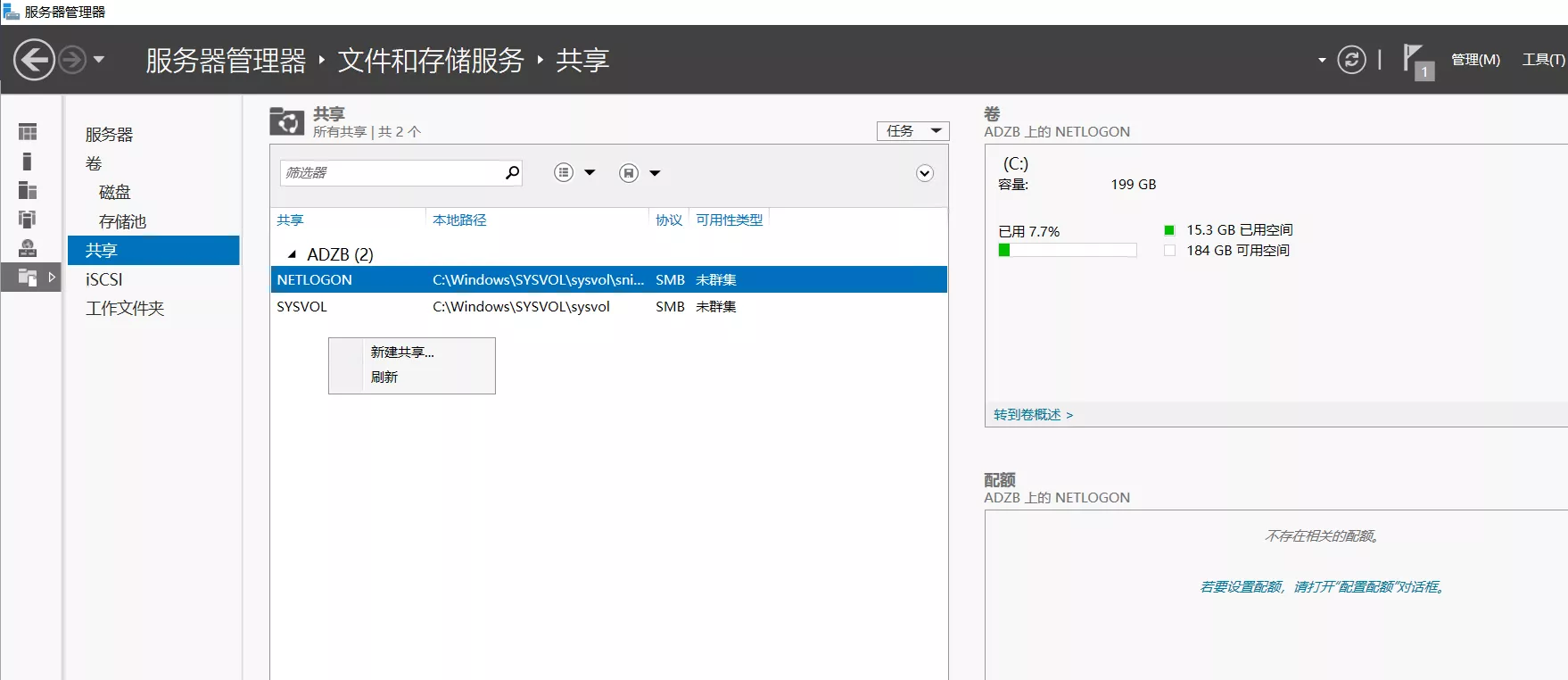Open the All Servers sidebar icon
This screenshot has height=680, width=1568.
28,190
